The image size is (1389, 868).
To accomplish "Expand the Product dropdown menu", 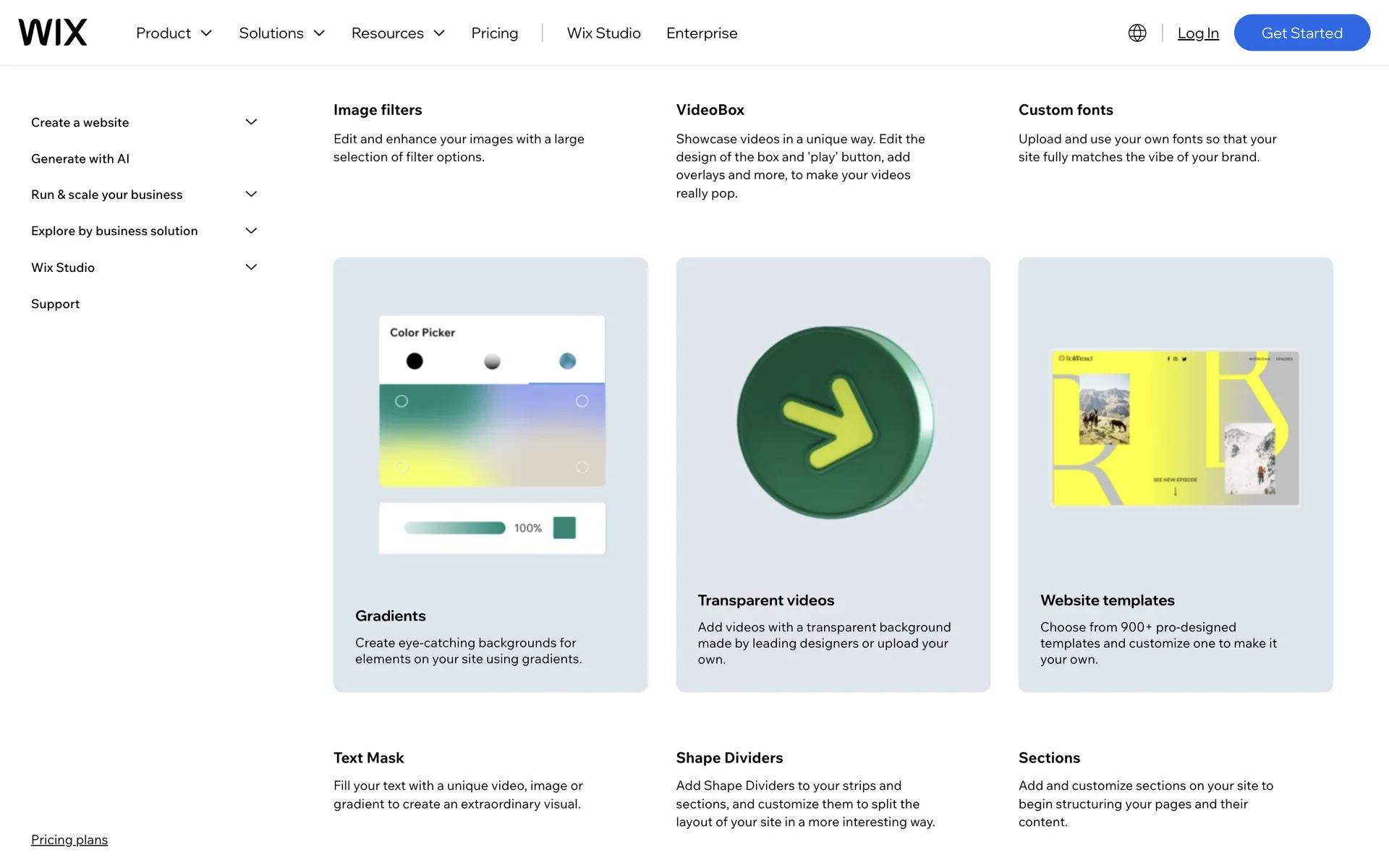I will [x=174, y=33].
